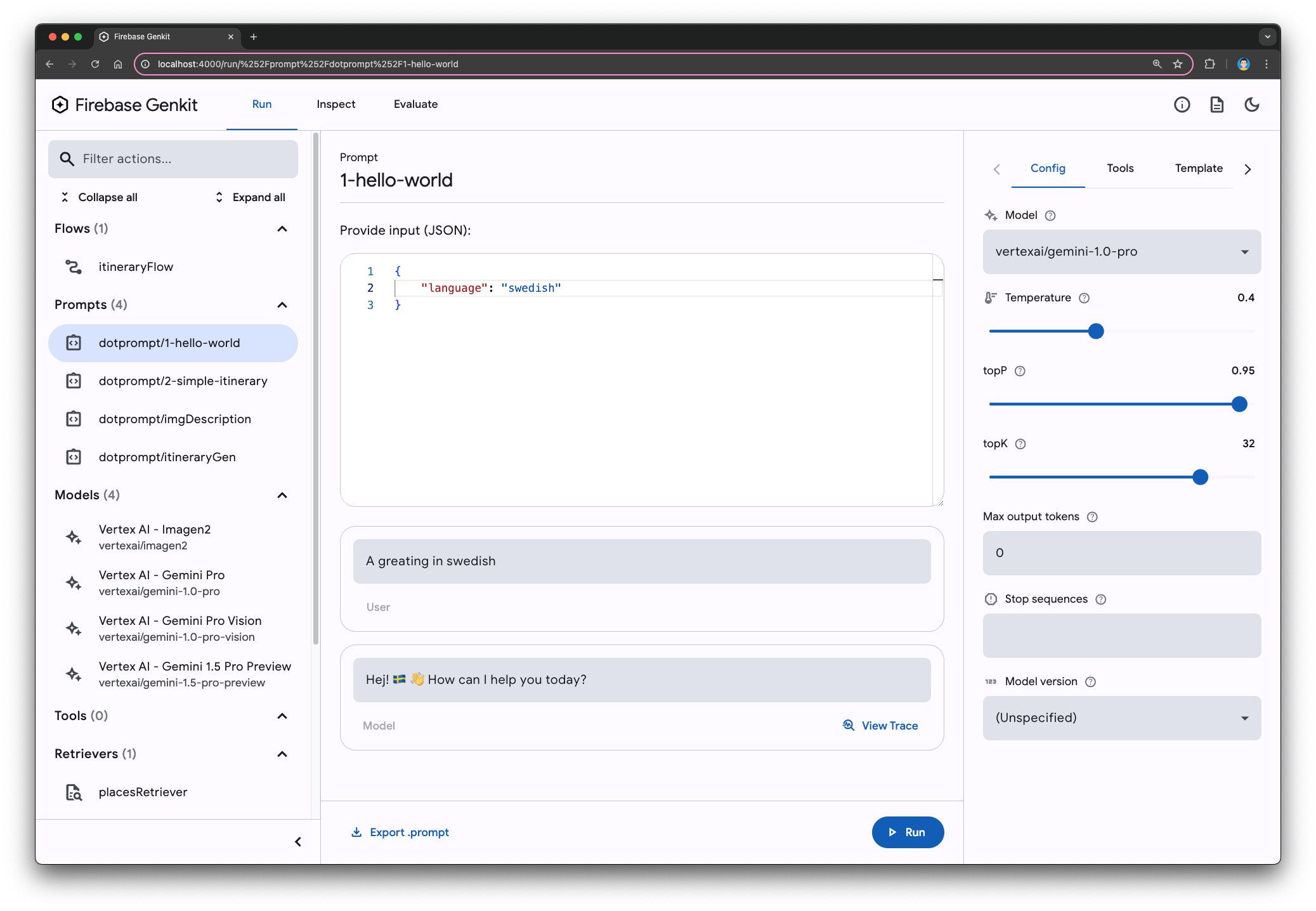1316x911 pixels.
Task: Select the vertexai/gemini-1.0-pro model dropdown
Action: pyautogui.click(x=1120, y=251)
